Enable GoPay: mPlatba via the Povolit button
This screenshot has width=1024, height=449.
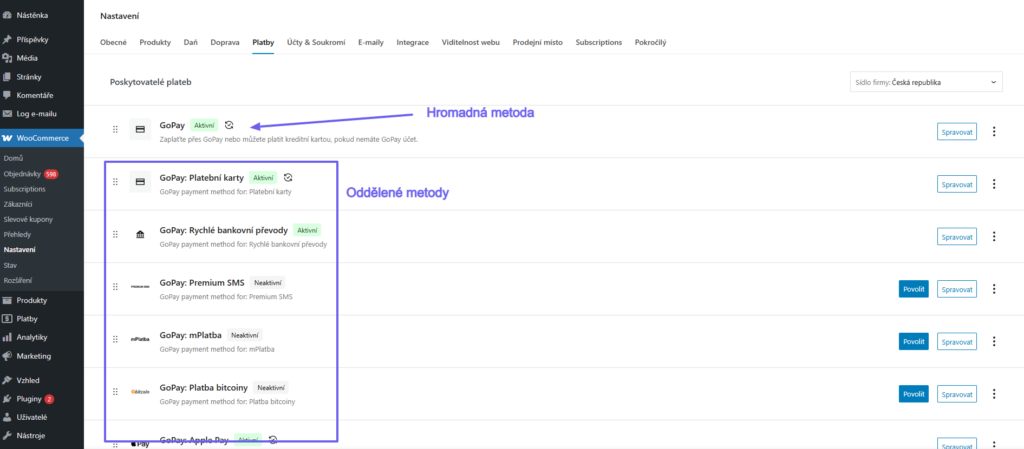(914, 341)
